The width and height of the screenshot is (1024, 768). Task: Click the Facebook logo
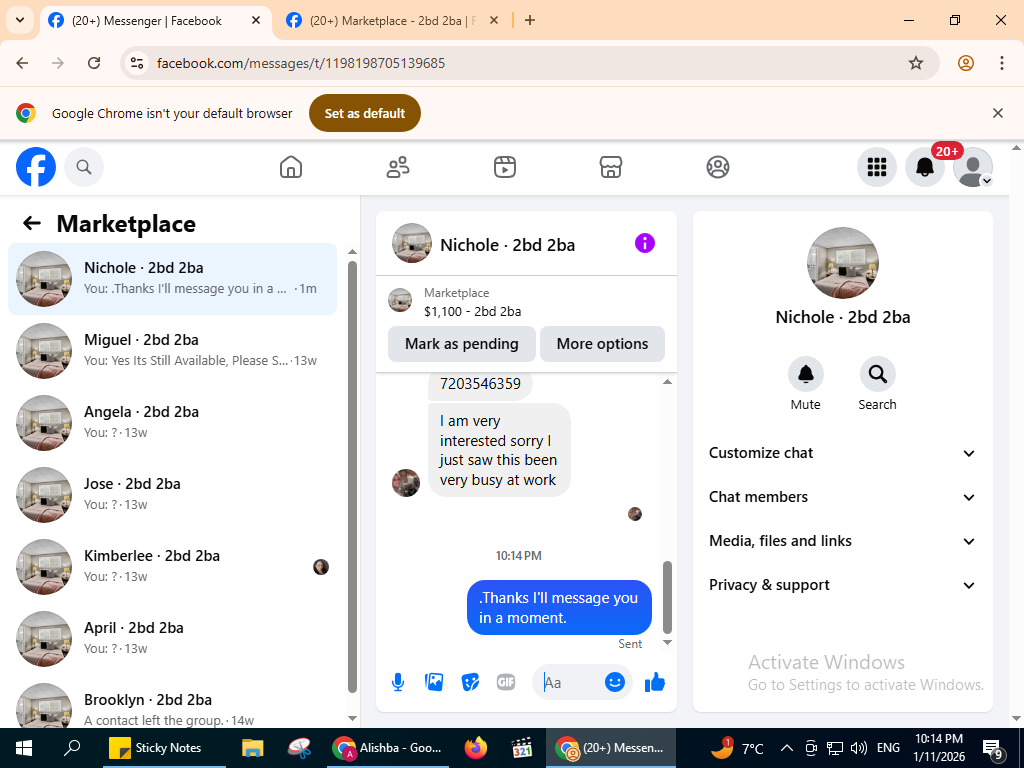(36, 167)
